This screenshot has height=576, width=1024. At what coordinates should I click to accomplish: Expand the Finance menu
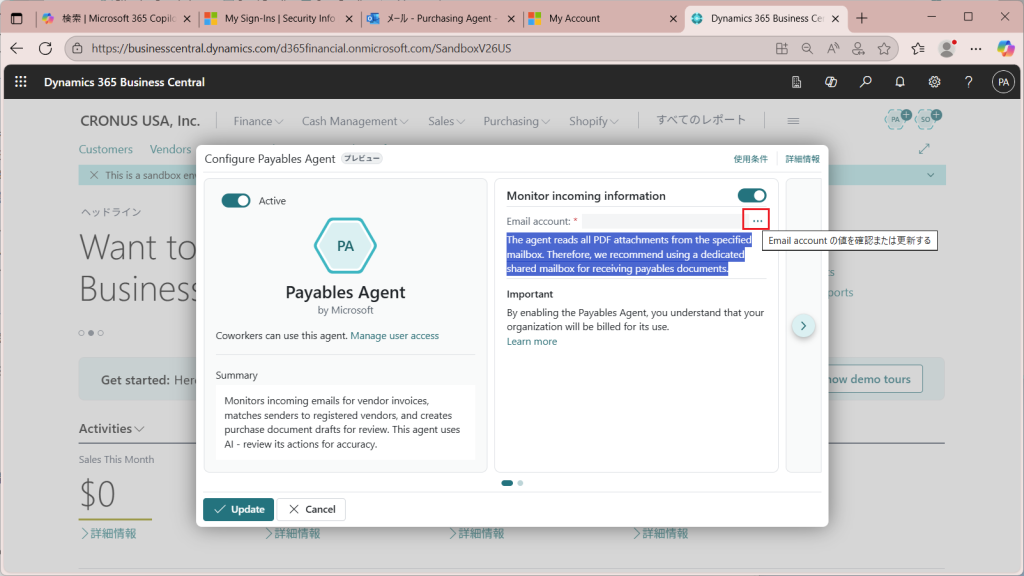258,121
